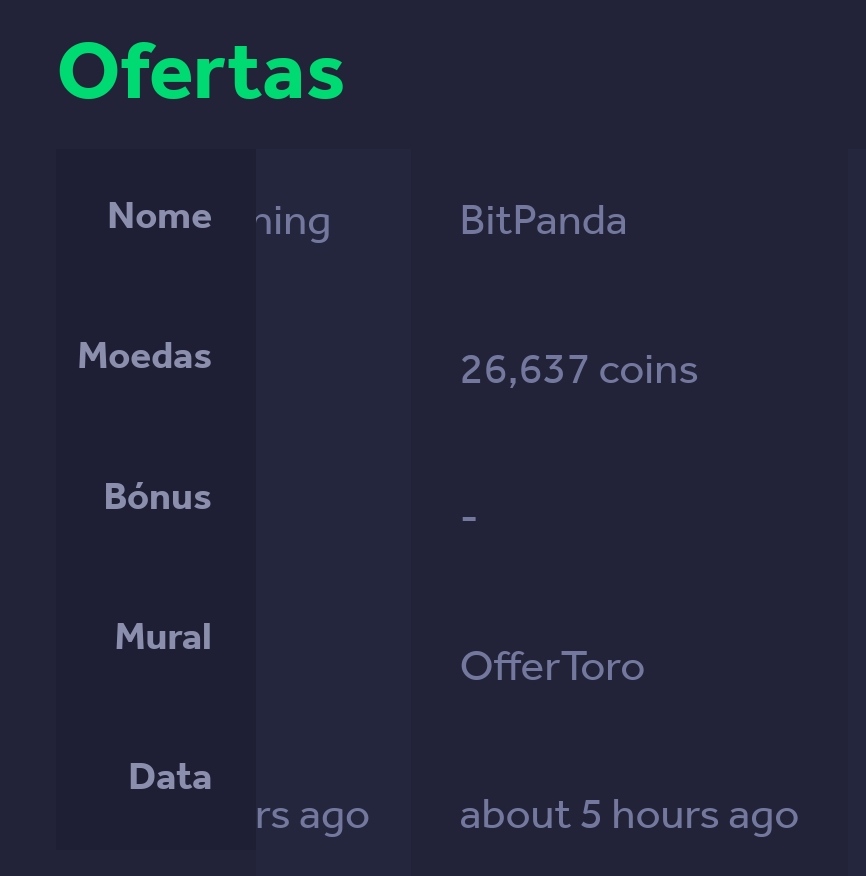Click the 'about 5 hours ago' timestamp
The height and width of the screenshot is (876, 866).
pos(628,815)
